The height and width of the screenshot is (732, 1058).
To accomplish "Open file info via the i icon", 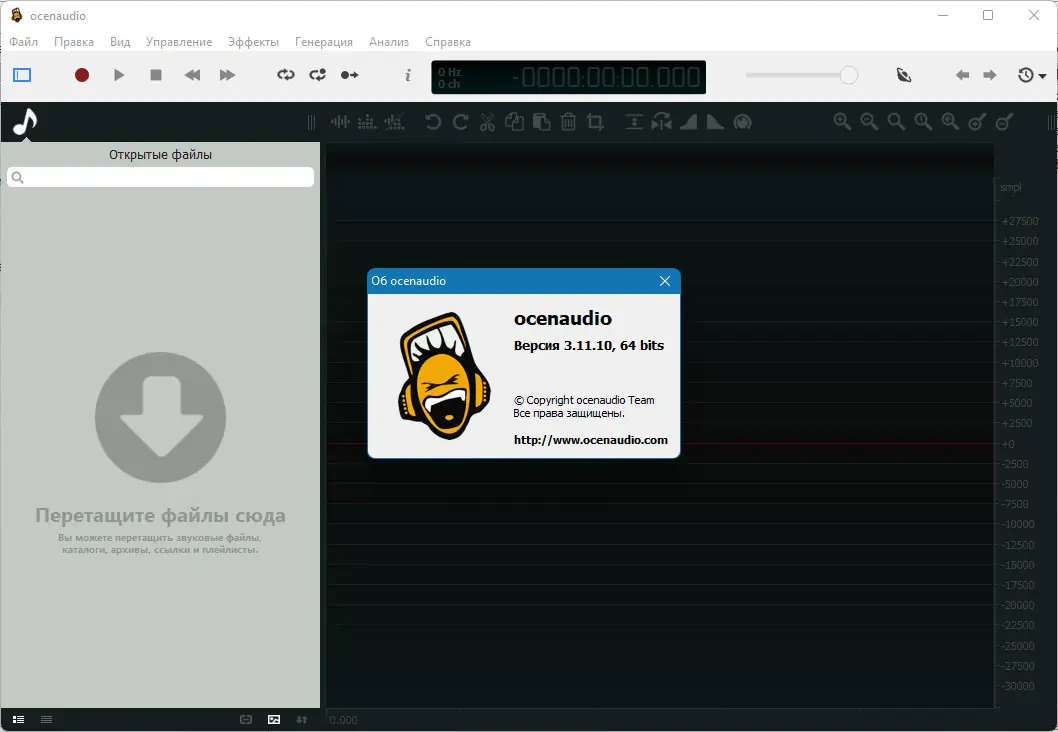I will coord(408,75).
